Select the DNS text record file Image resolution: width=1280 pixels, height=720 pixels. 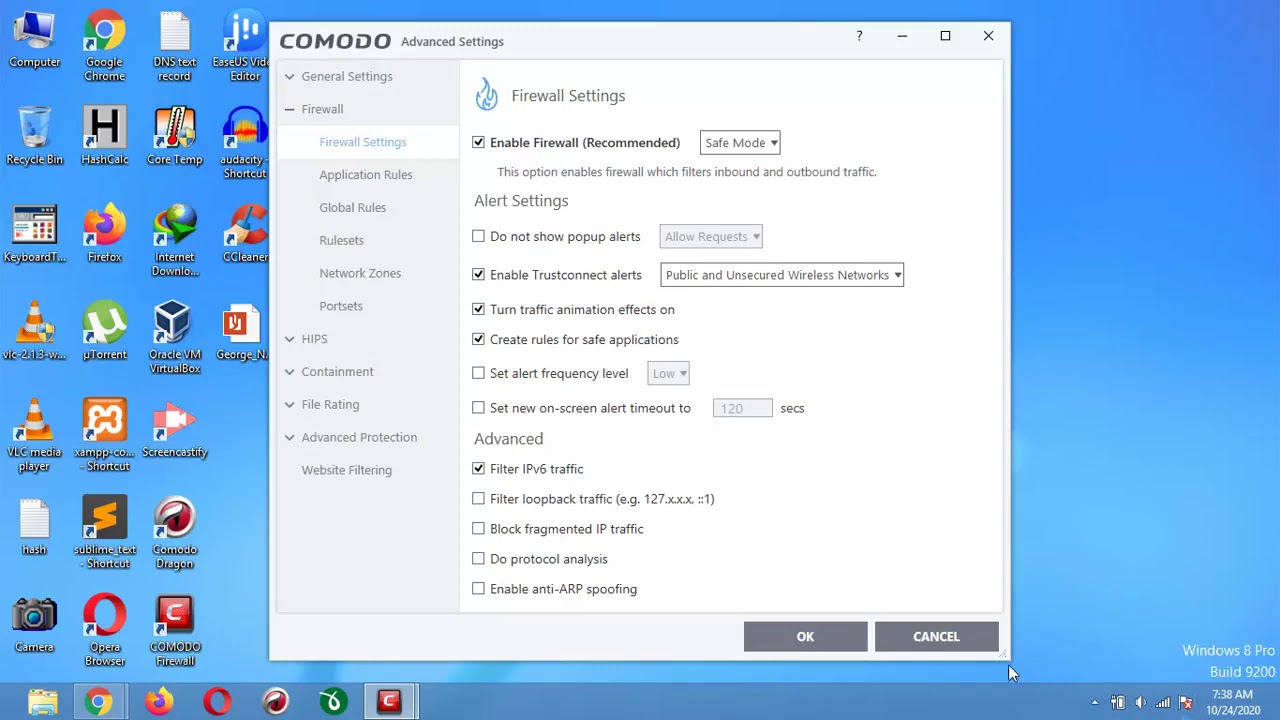point(174,47)
